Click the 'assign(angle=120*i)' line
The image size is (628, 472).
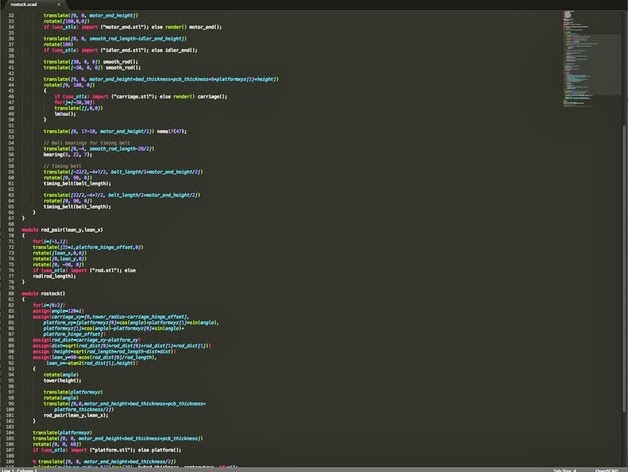(58, 311)
